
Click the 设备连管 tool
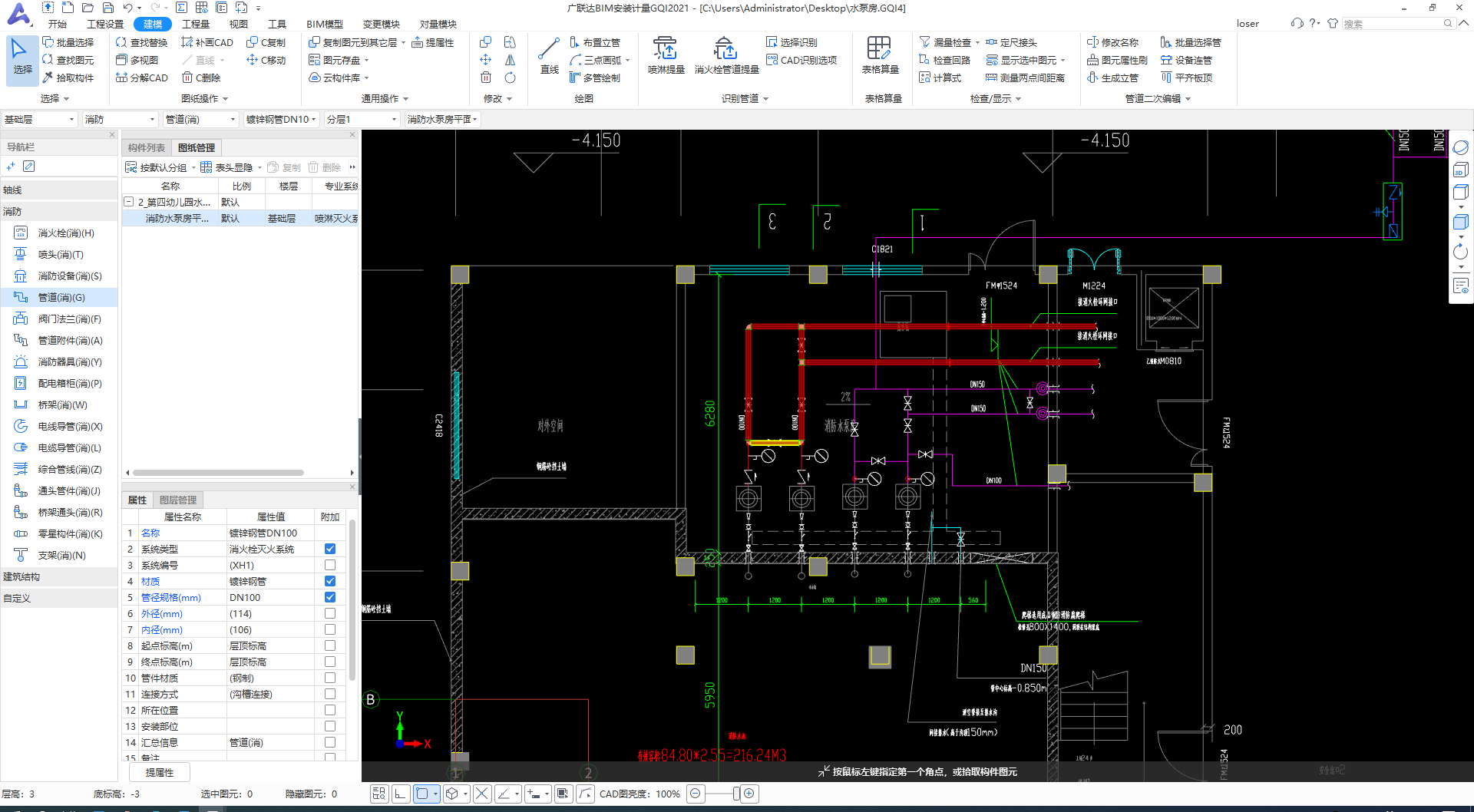1187,60
